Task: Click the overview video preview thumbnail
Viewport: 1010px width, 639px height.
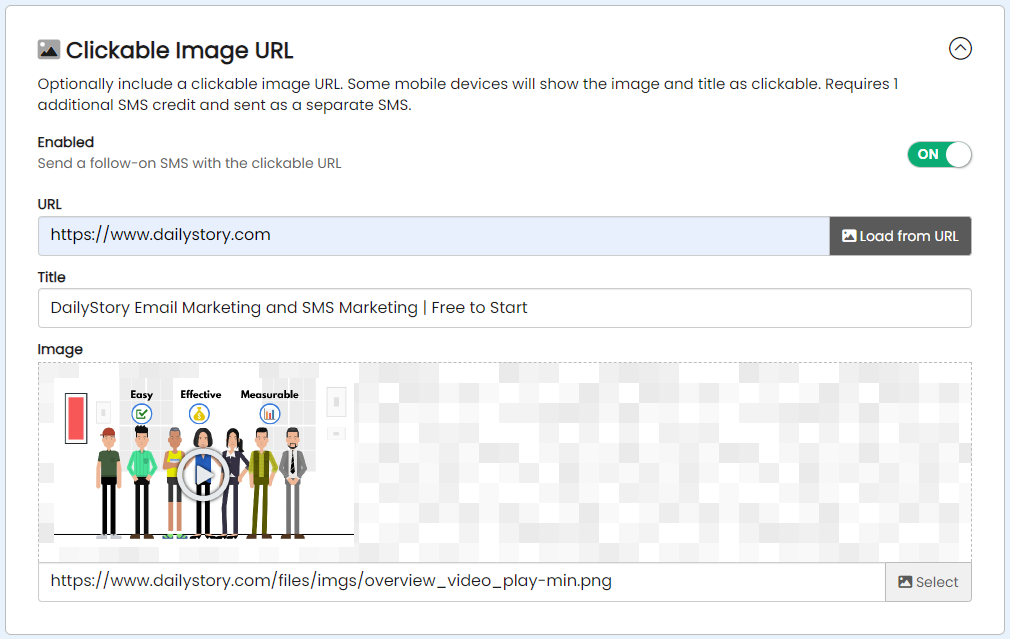Action: 204,461
